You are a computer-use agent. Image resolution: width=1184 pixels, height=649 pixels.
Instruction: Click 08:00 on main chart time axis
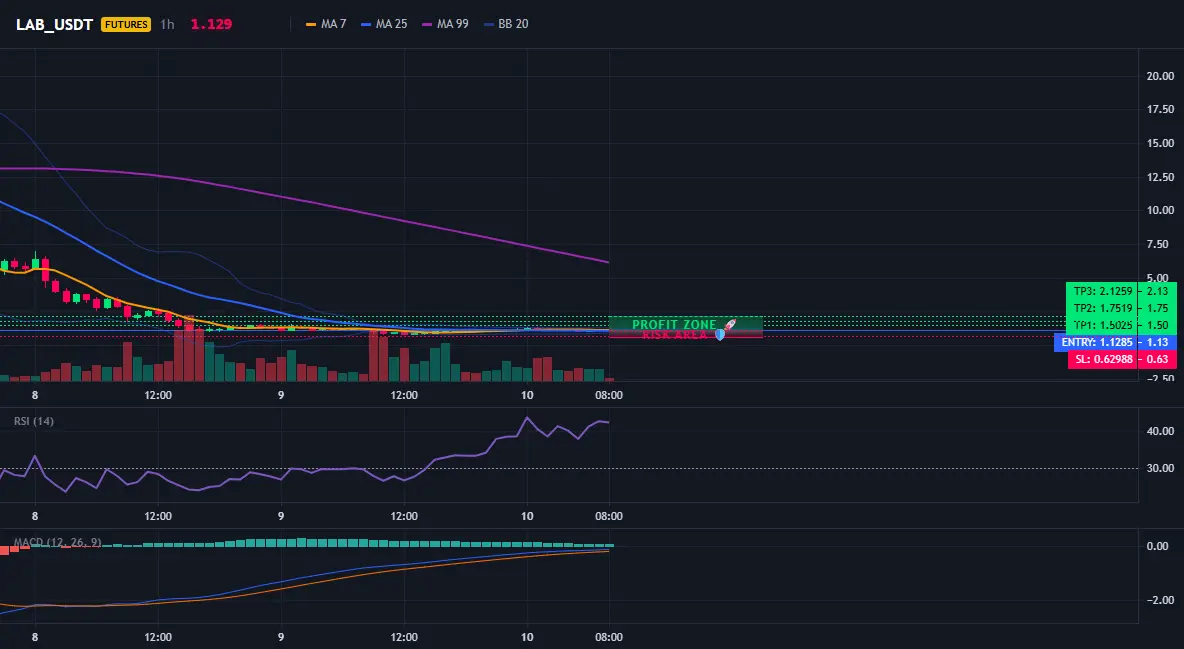tap(609, 395)
